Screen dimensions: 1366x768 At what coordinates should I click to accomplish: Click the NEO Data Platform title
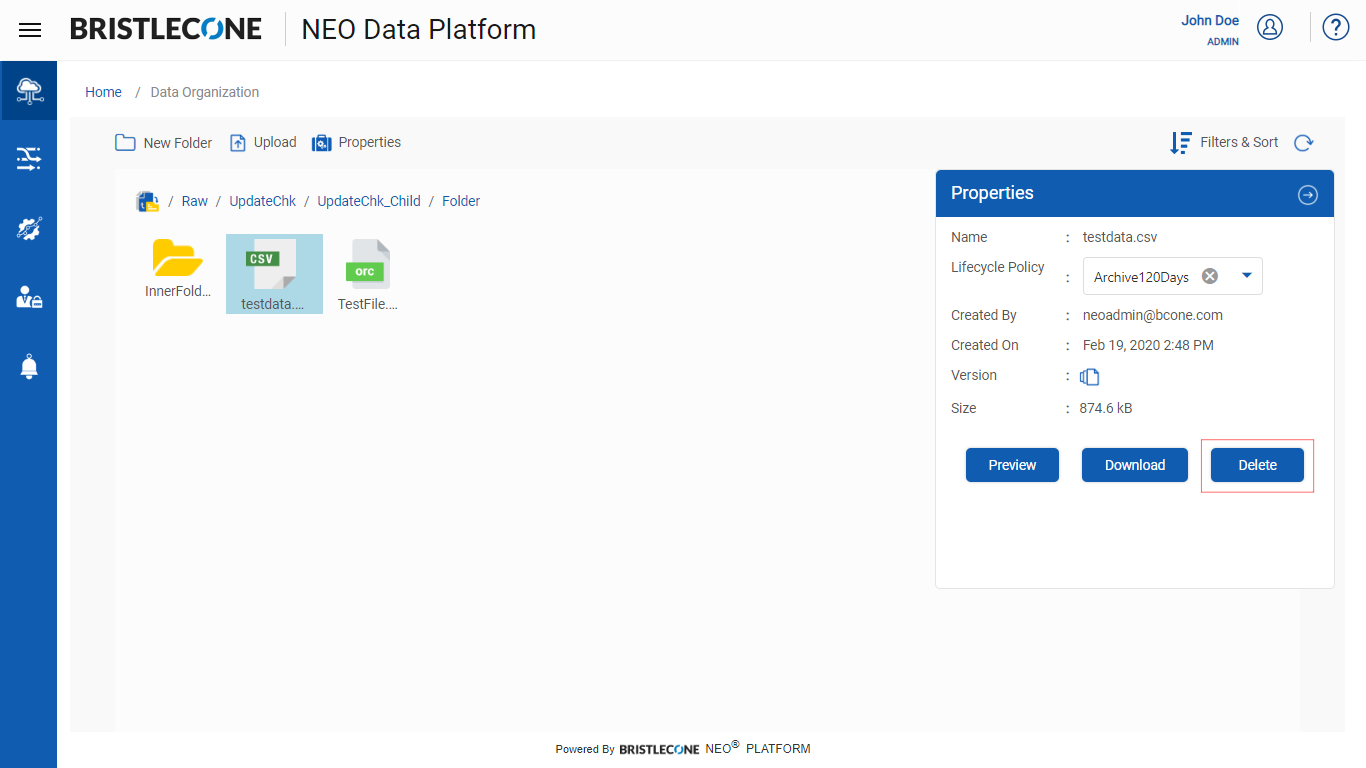[419, 30]
